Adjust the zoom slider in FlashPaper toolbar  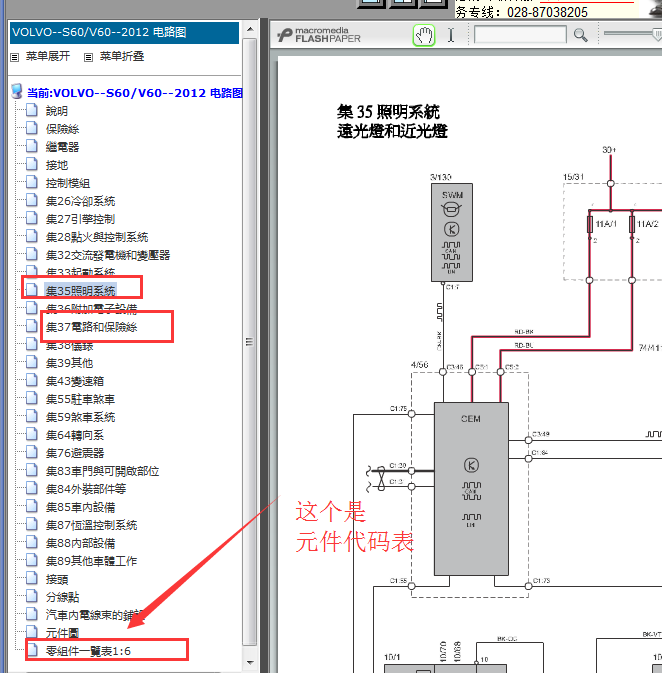coord(657,34)
